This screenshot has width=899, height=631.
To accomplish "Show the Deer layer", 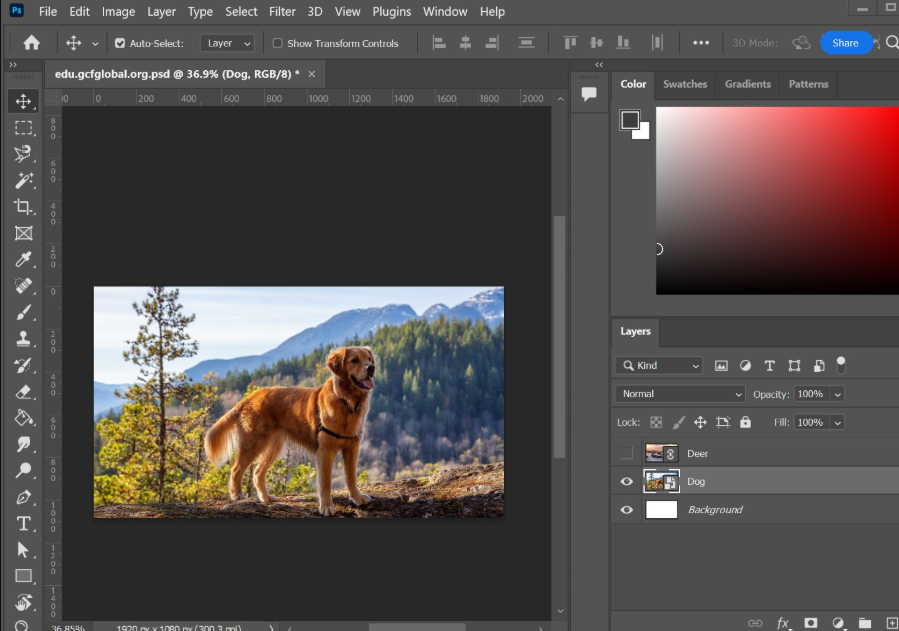I will [x=626, y=454].
